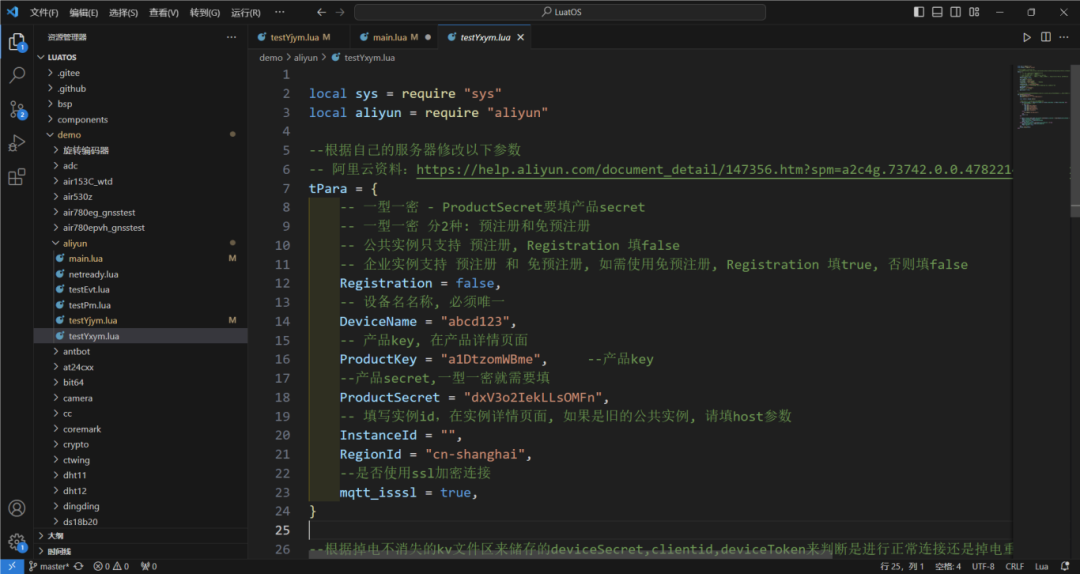Go forward with the navigation arrow
The image size is (1080, 574).
pyautogui.click(x=340, y=12)
